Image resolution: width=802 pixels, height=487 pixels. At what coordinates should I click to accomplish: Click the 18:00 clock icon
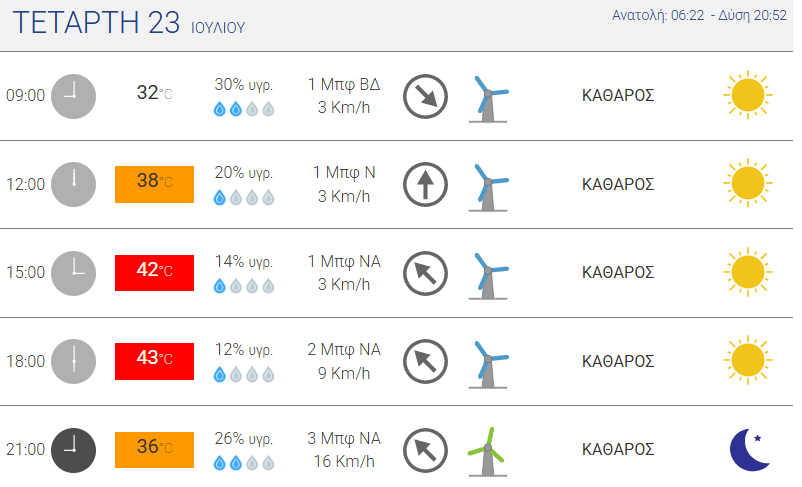[x=74, y=361]
